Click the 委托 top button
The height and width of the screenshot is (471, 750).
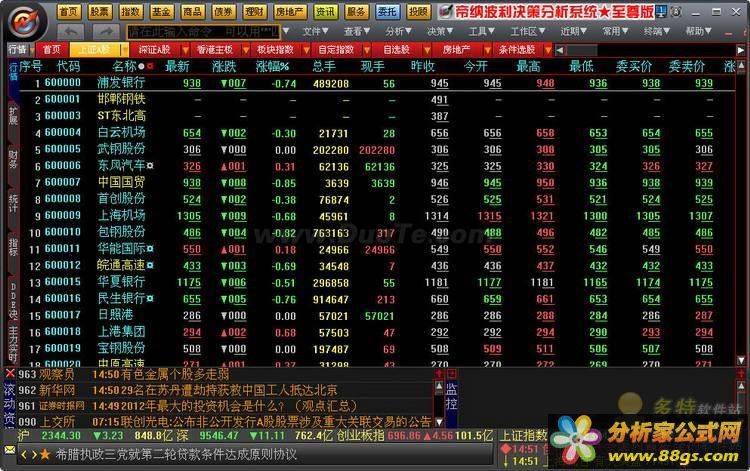coord(386,12)
